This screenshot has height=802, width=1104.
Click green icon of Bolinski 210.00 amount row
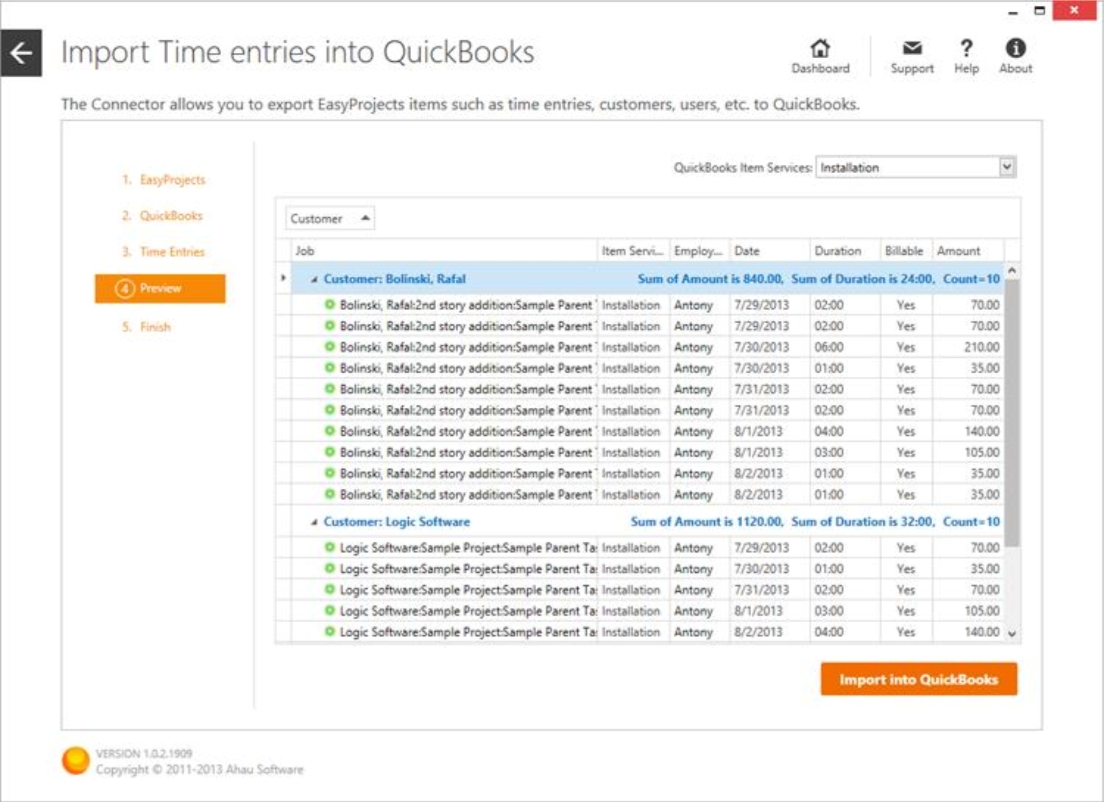(329, 346)
